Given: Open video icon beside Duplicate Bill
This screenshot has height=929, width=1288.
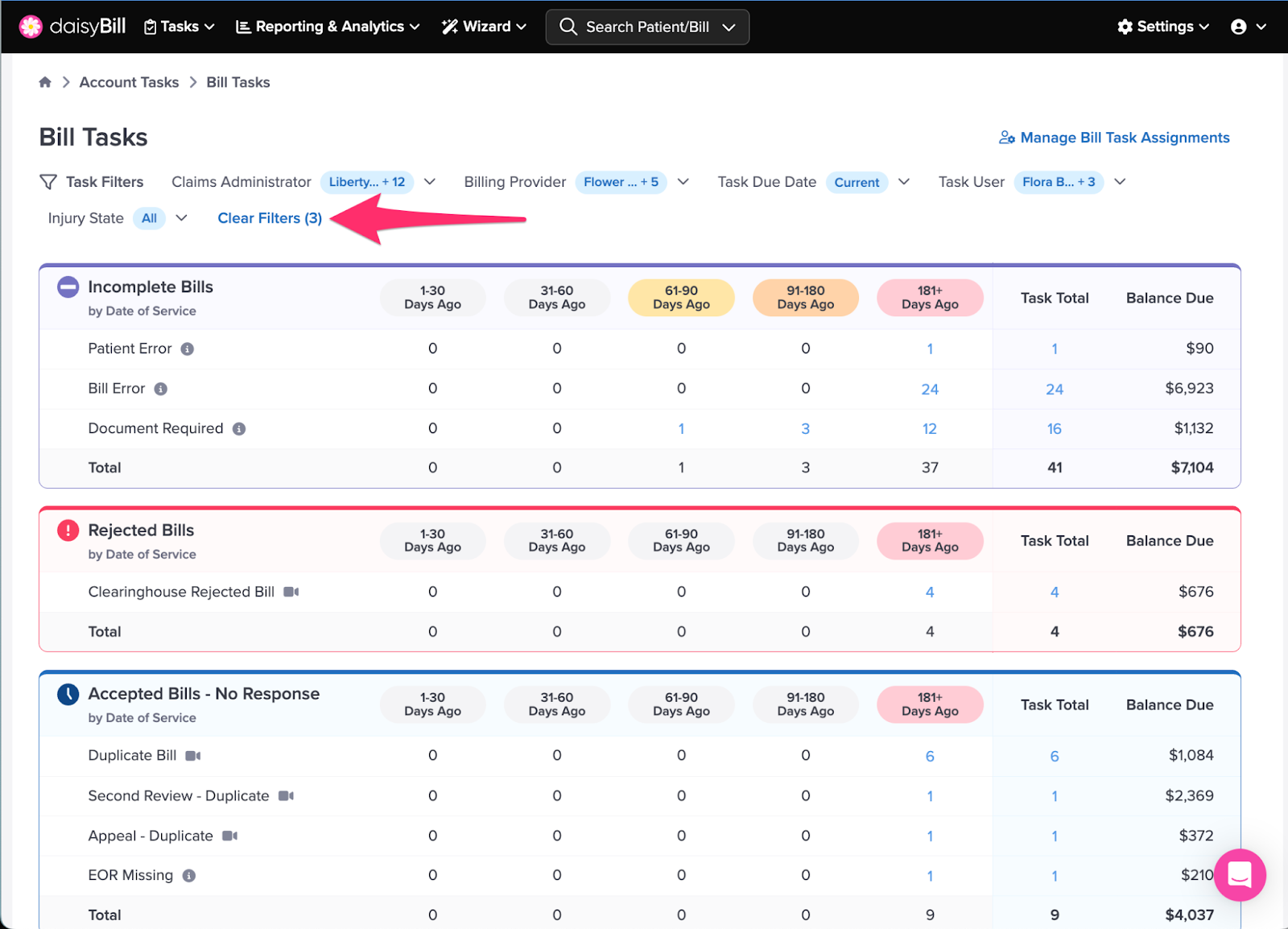Looking at the screenshot, I should tap(193, 756).
